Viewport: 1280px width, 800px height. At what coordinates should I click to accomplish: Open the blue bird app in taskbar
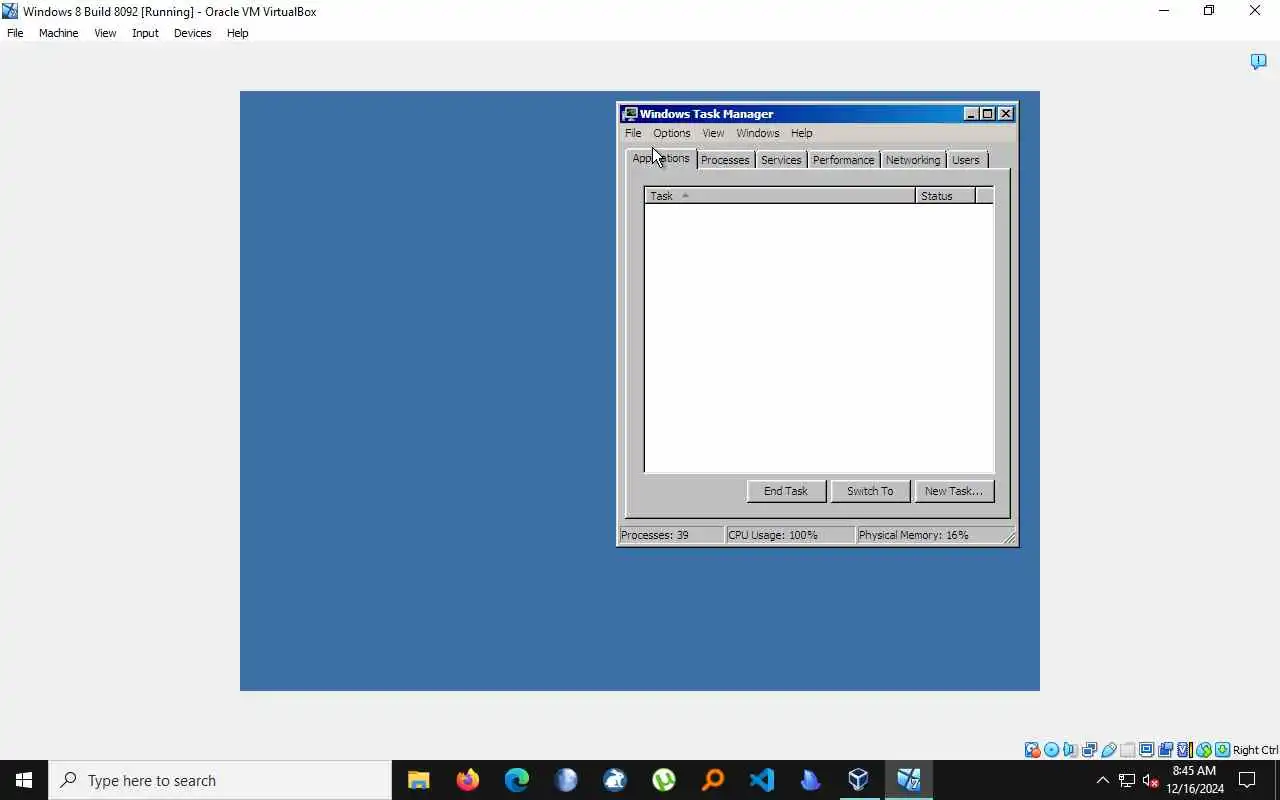(x=811, y=780)
